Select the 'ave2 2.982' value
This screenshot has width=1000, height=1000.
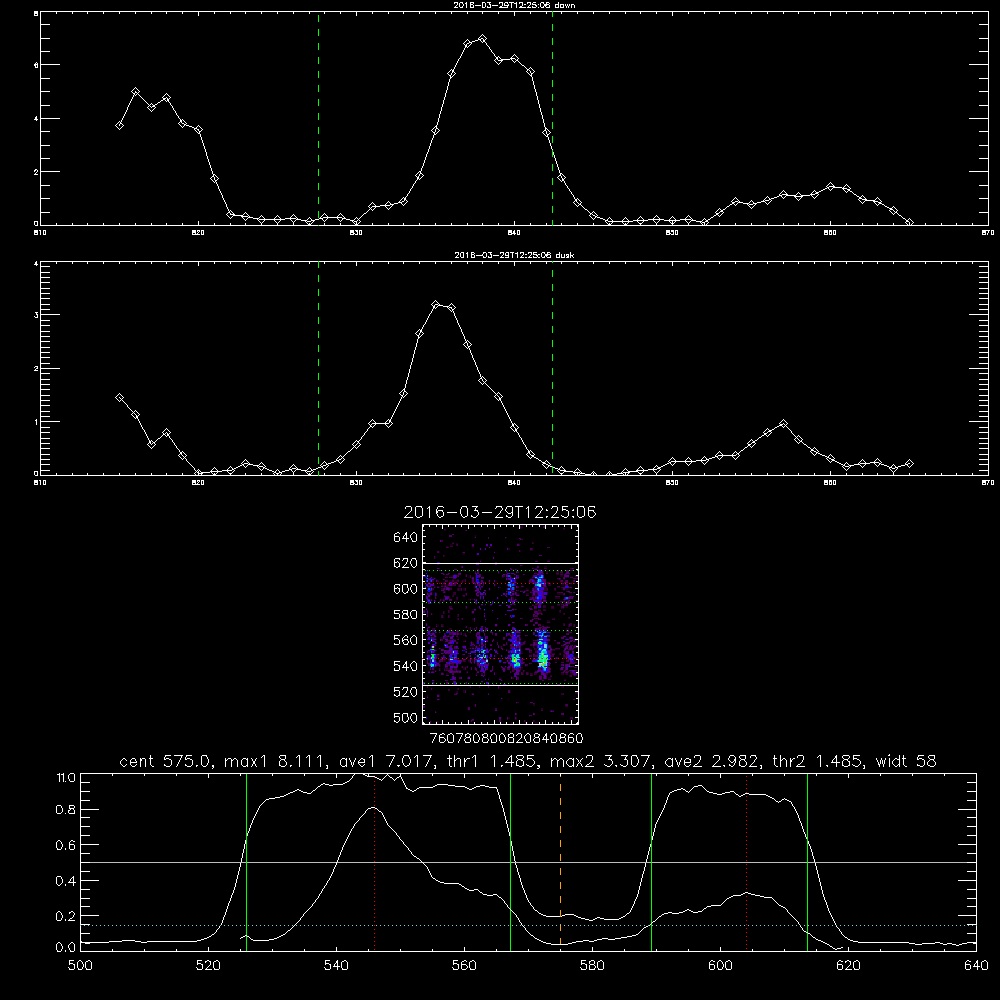point(712,761)
